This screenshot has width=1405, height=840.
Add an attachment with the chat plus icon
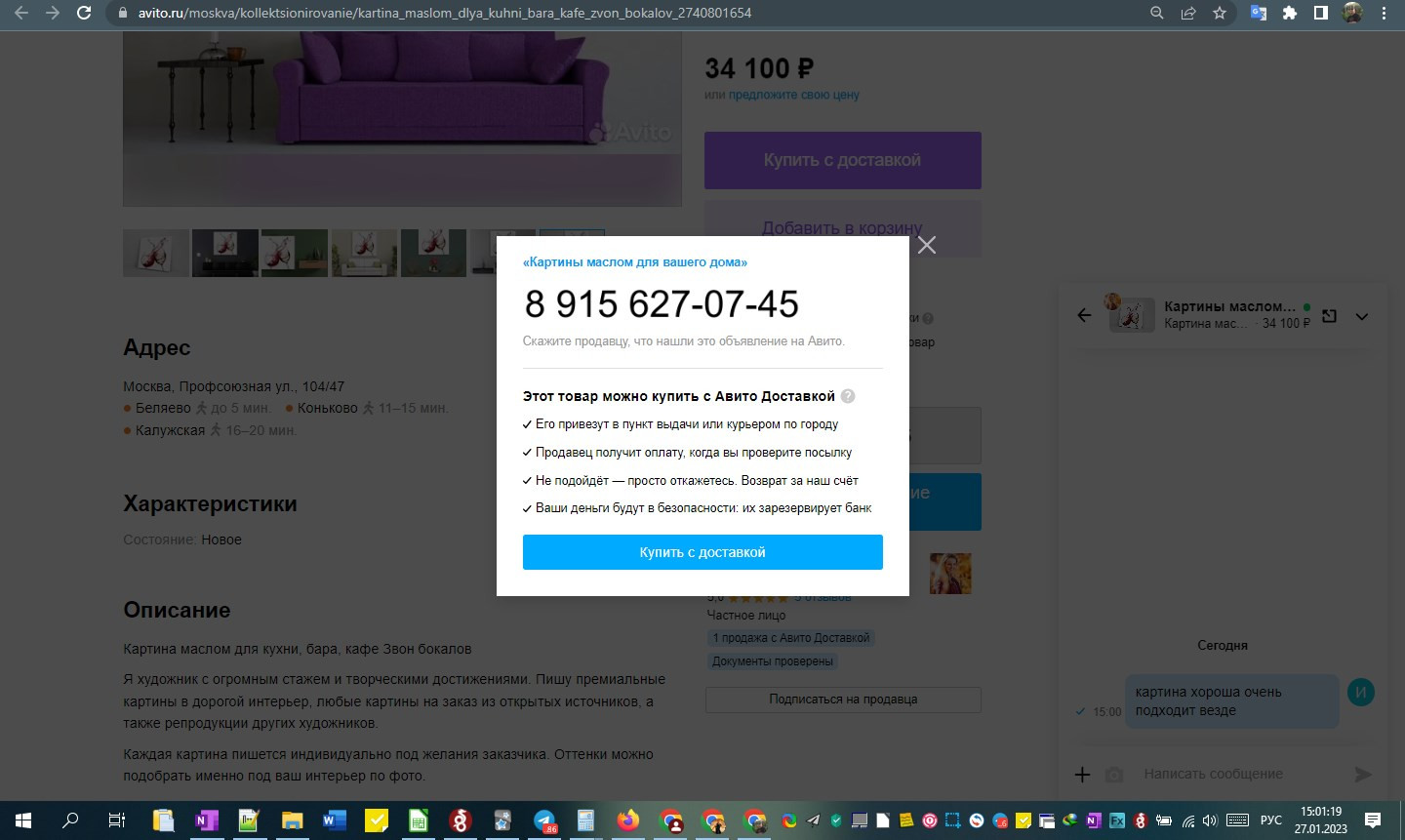(x=1082, y=775)
